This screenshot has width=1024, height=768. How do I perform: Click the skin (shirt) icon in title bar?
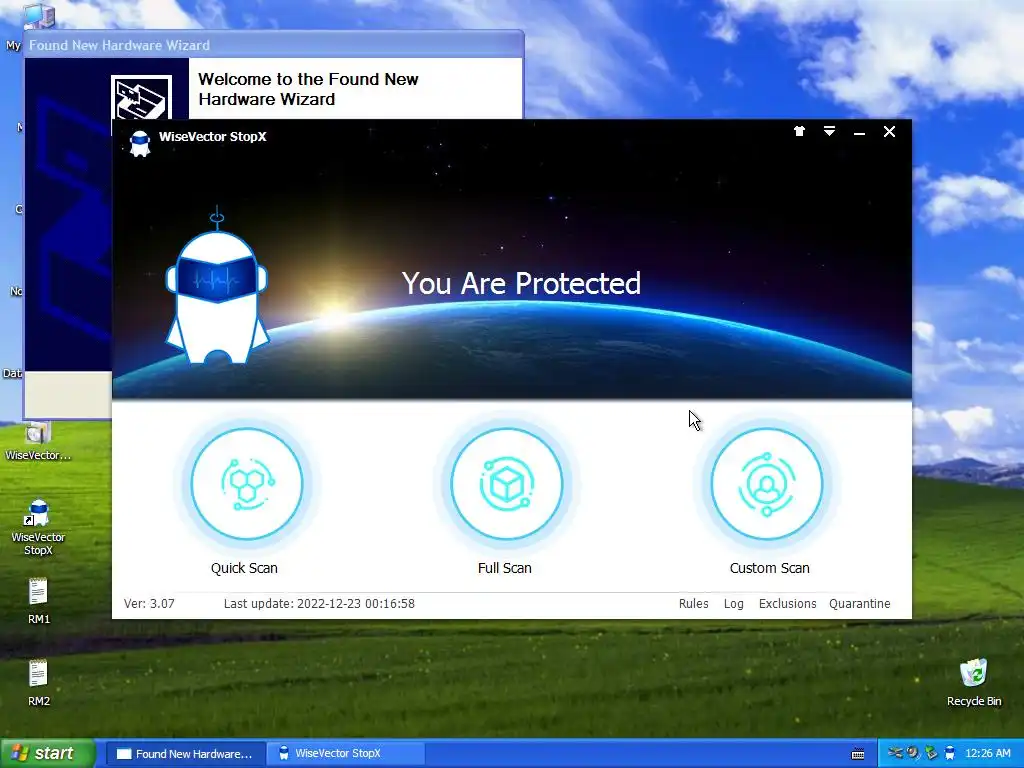(799, 131)
